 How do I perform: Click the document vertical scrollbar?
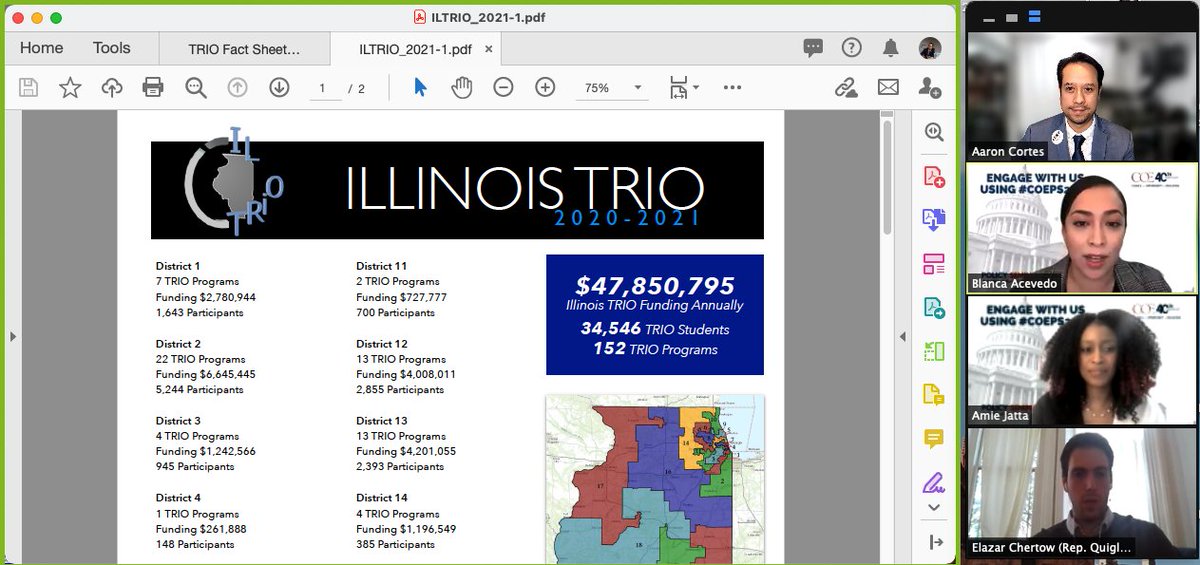point(886,177)
